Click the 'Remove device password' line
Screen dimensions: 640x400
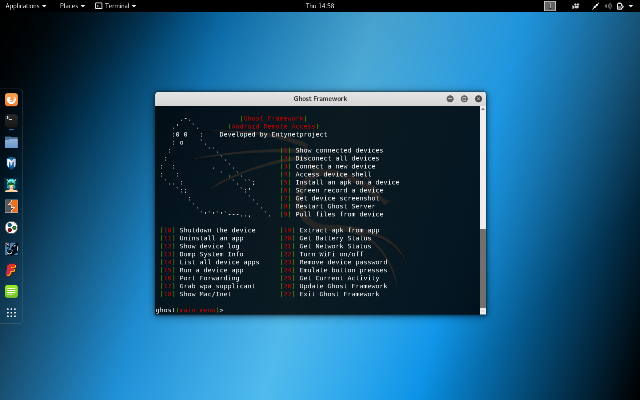pos(334,262)
